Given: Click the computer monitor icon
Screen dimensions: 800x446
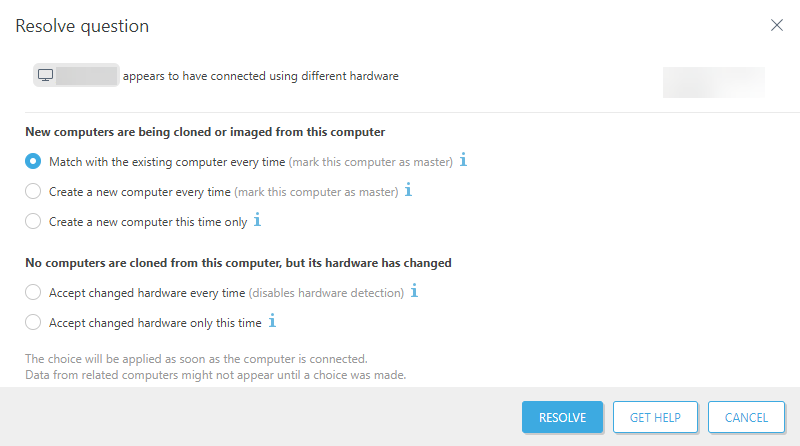Looking at the screenshot, I should [x=45, y=76].
